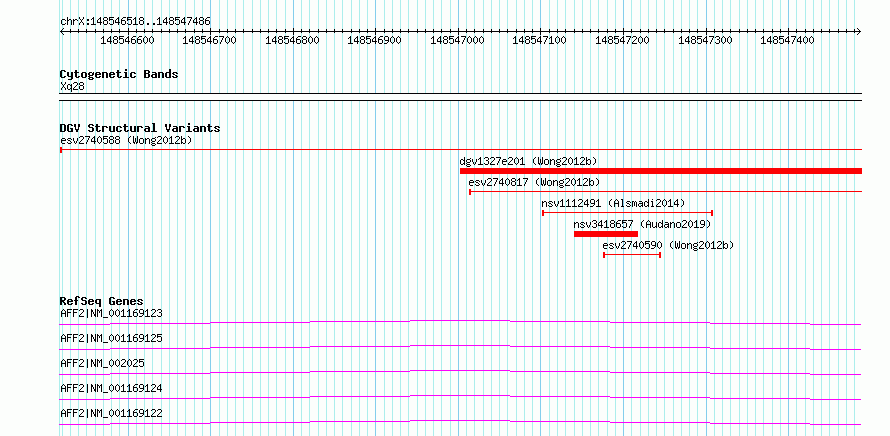Click the DGV Structural Variants track heading

click(x=140, y=128)
